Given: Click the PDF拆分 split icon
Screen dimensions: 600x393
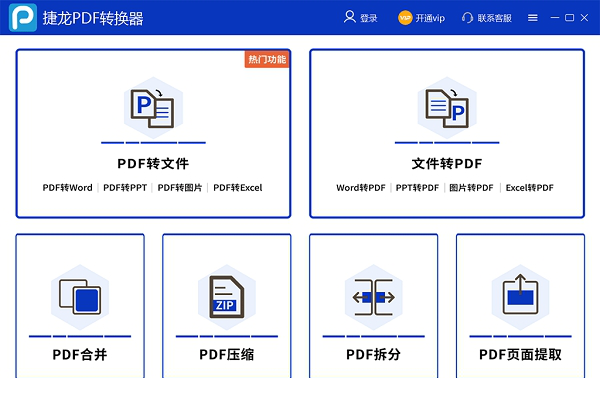Looking at the screenshot, I should pyautogui.click(x=373, y=297).
